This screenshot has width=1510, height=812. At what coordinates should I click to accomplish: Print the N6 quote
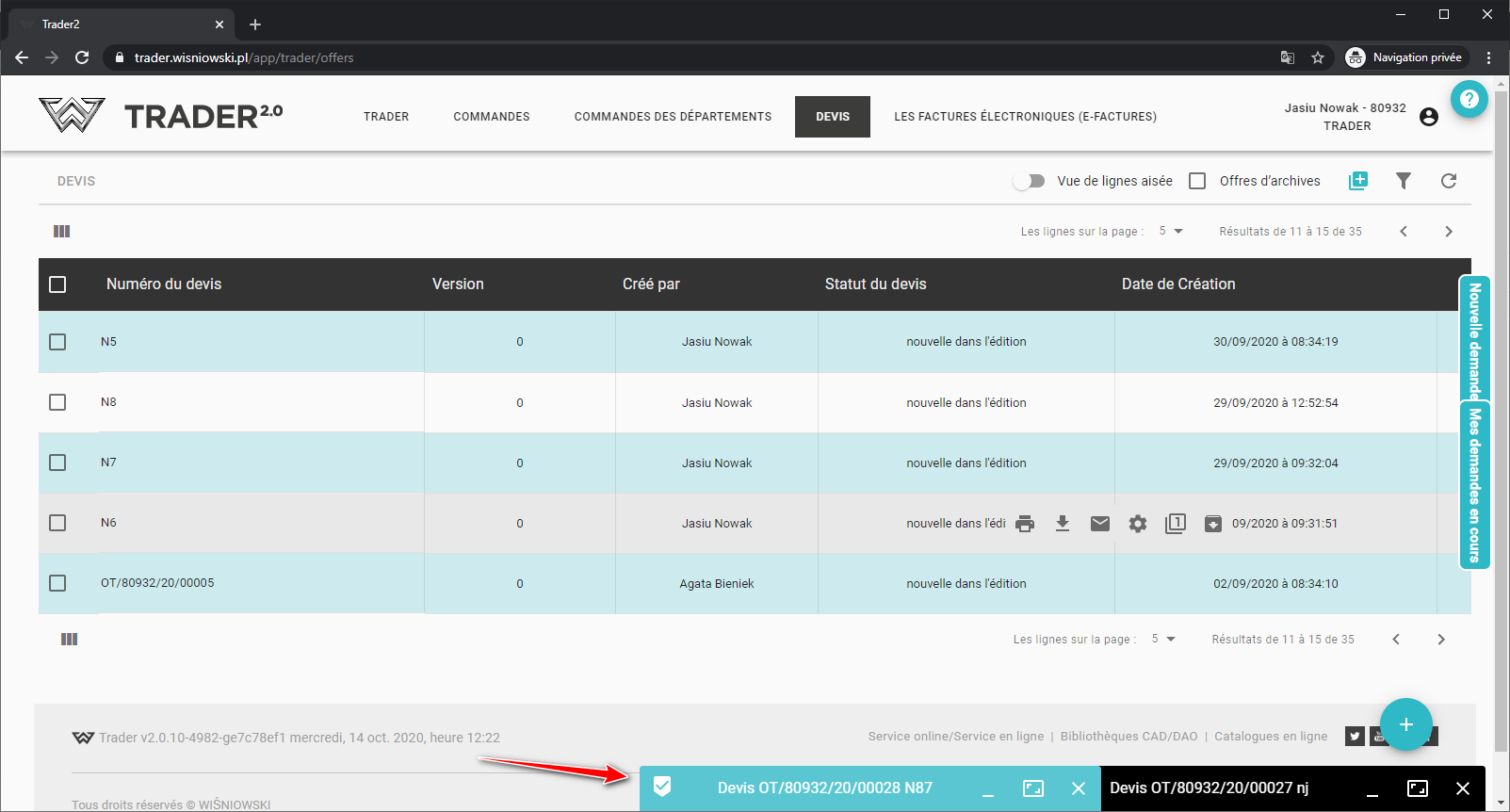pyautogui.click(x=1025, y=524)
